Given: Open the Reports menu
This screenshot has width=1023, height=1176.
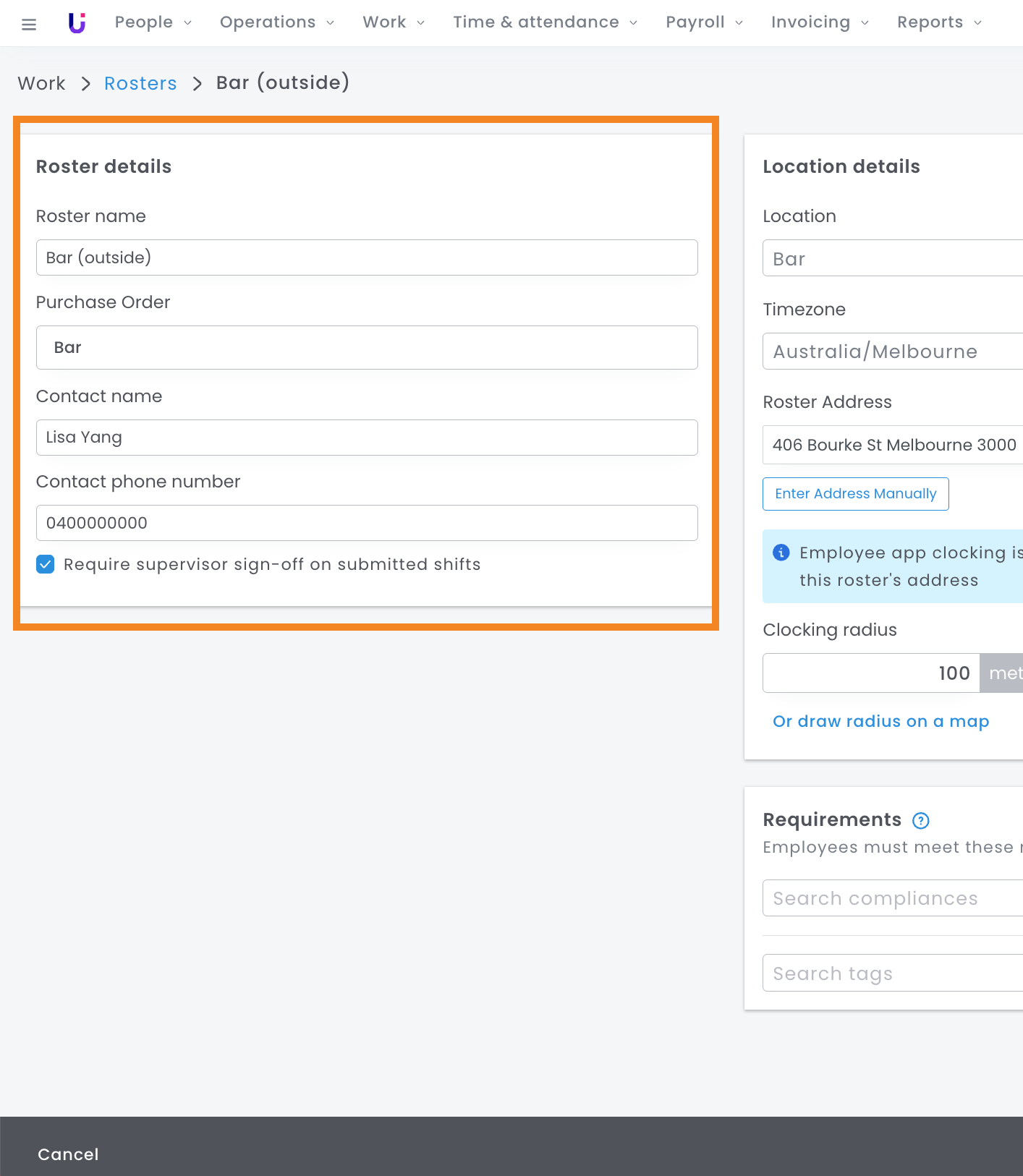Looking at the screenshot, I should (x=938, y=22).
